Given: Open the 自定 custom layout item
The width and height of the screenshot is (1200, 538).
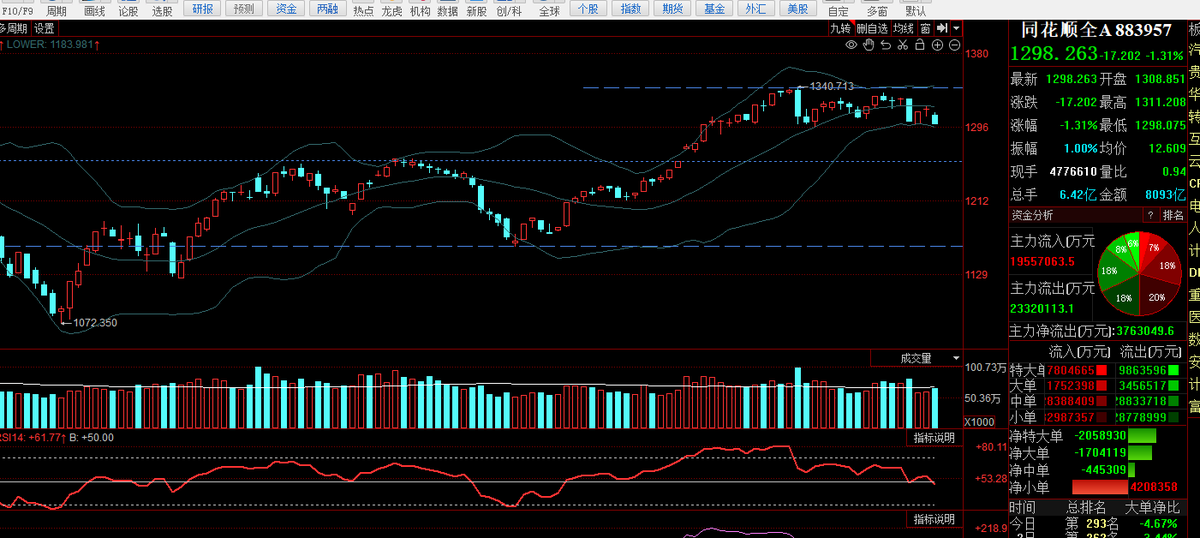Looking at the screenshot, I should click(x=839, y=11).
